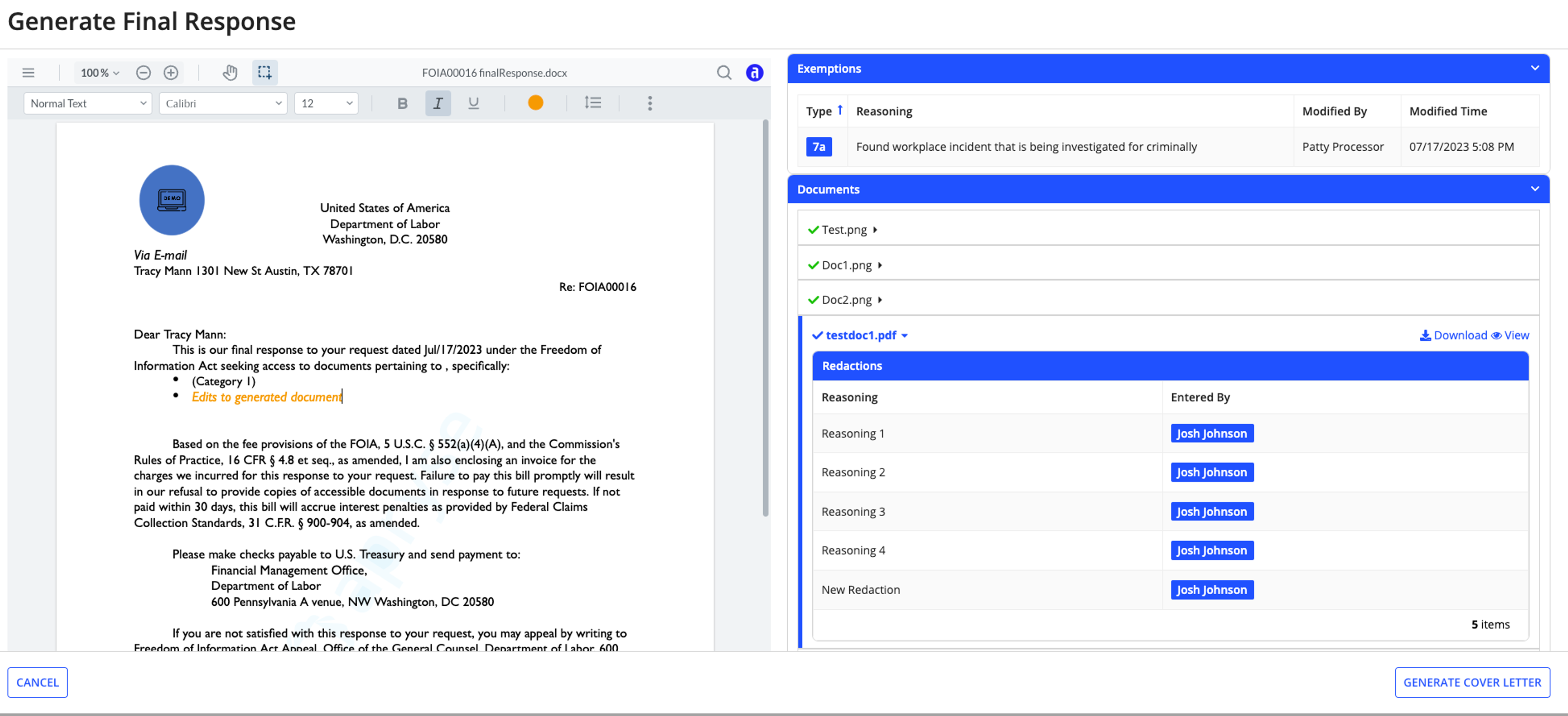Click the Reasoning column header in Exemptions
This screenshot has width=1568, height=716.
(884, 111)
